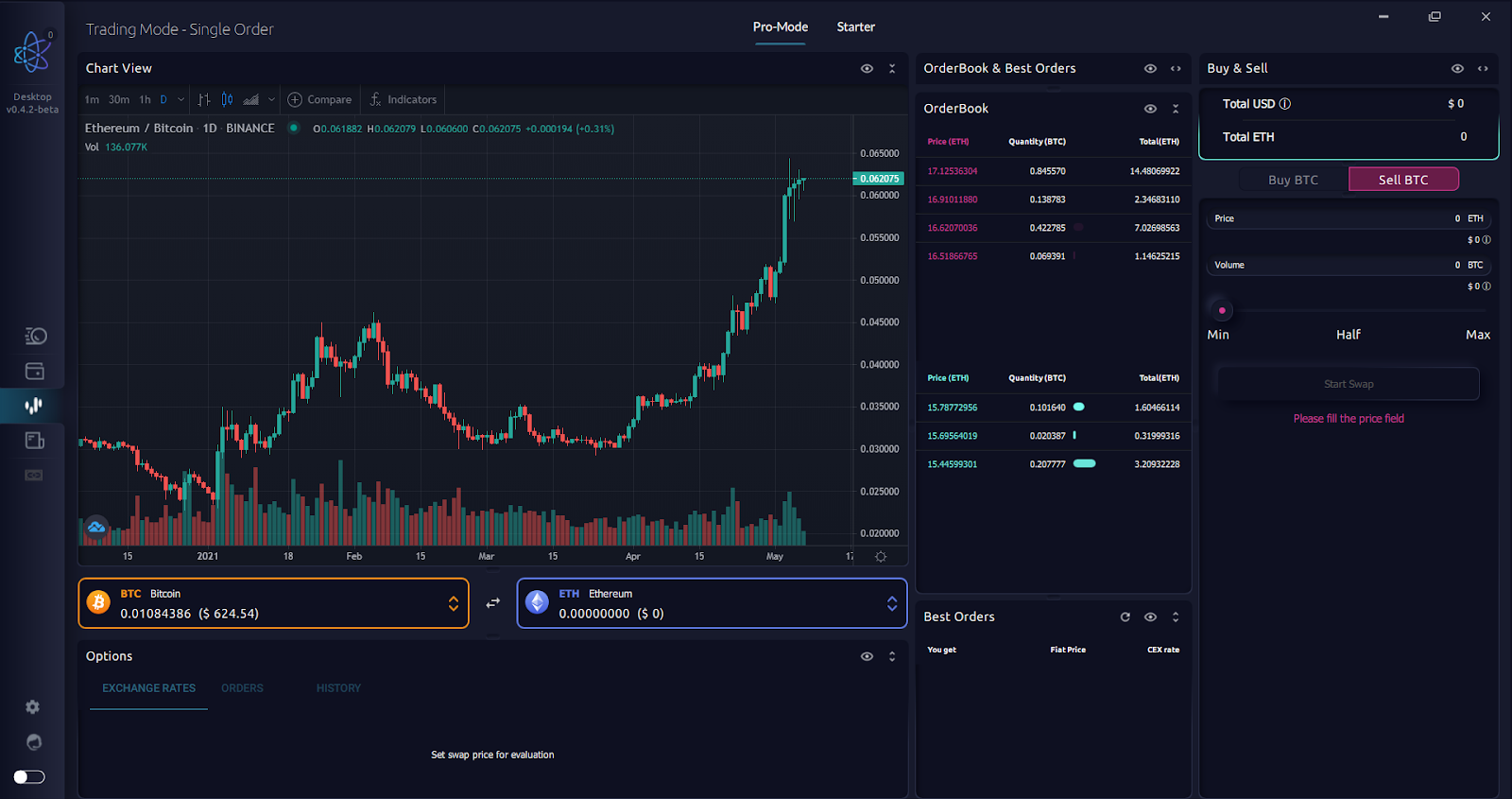
Task: Click the Volume BTC input field
Action: click(1349, 265)
